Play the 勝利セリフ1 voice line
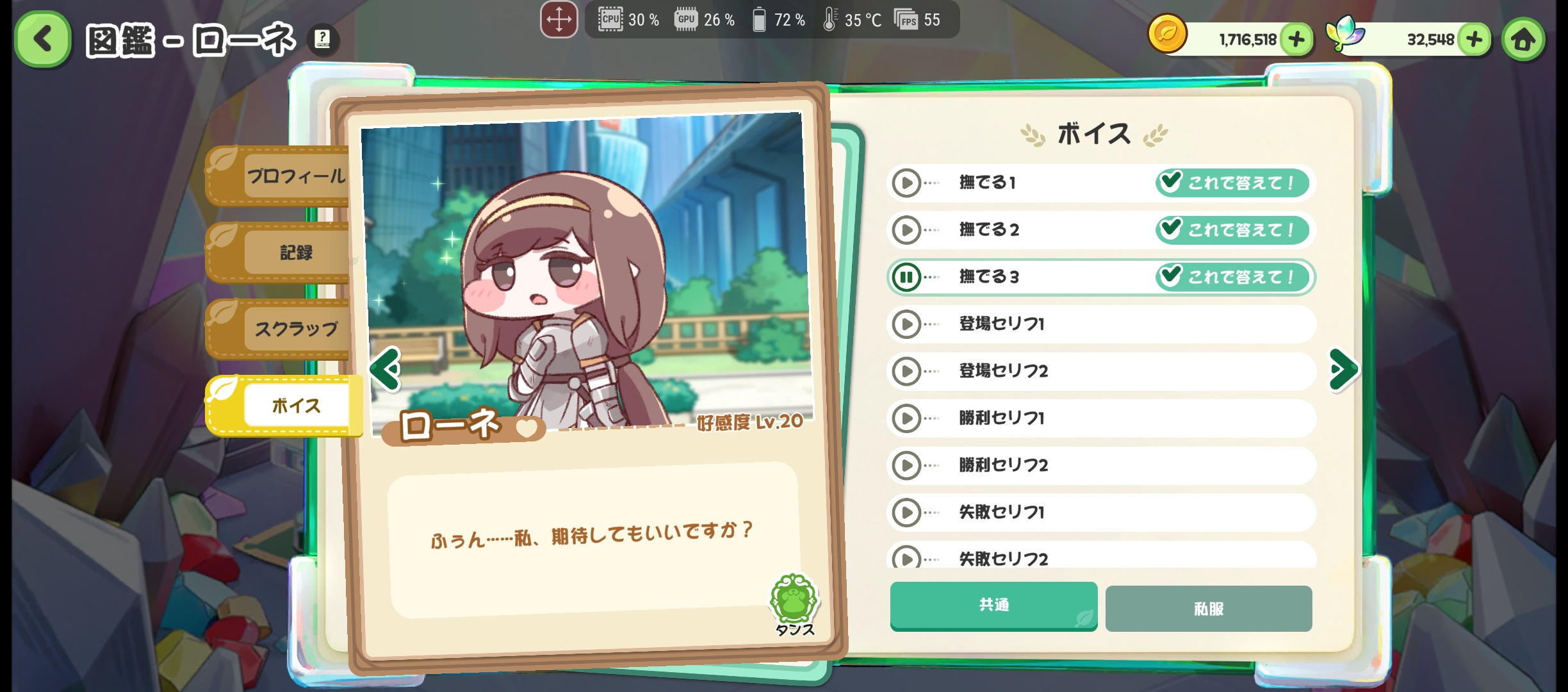 [x=907, y=418]
